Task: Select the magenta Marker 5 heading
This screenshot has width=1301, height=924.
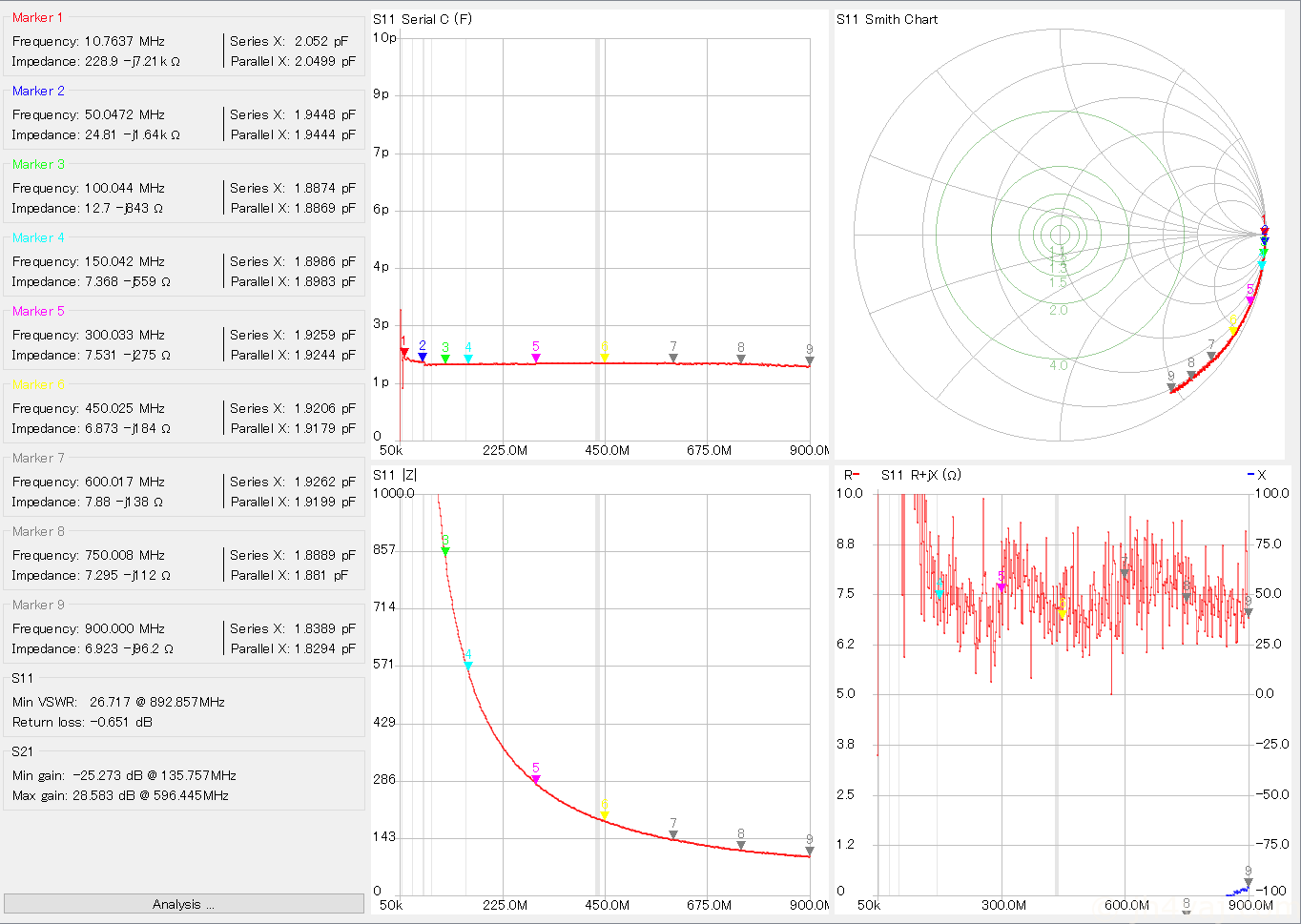Action: (38, 311)
